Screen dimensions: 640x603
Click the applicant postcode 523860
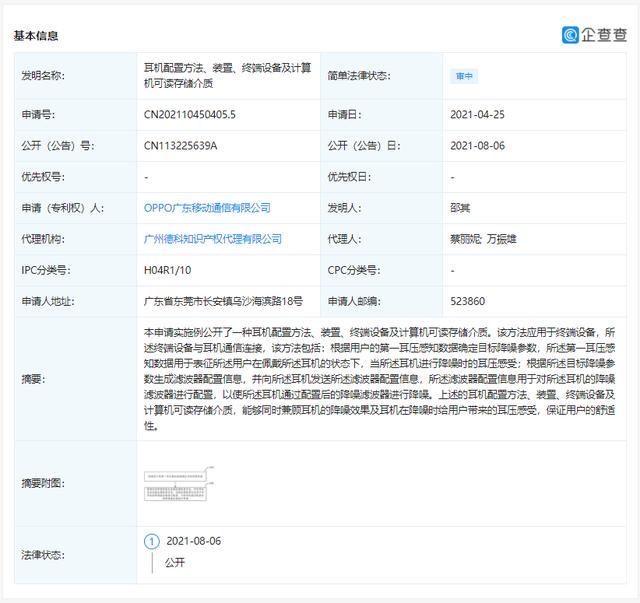(467, 301)
